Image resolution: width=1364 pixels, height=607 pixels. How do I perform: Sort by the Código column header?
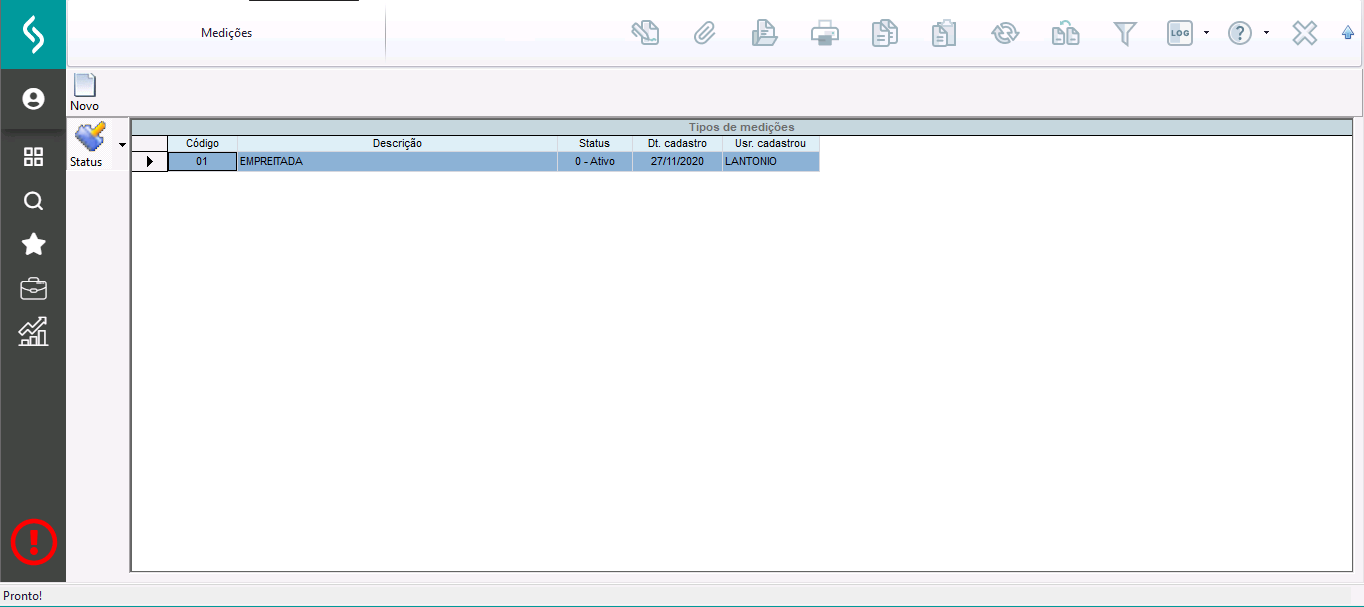[x=202, y=143]
